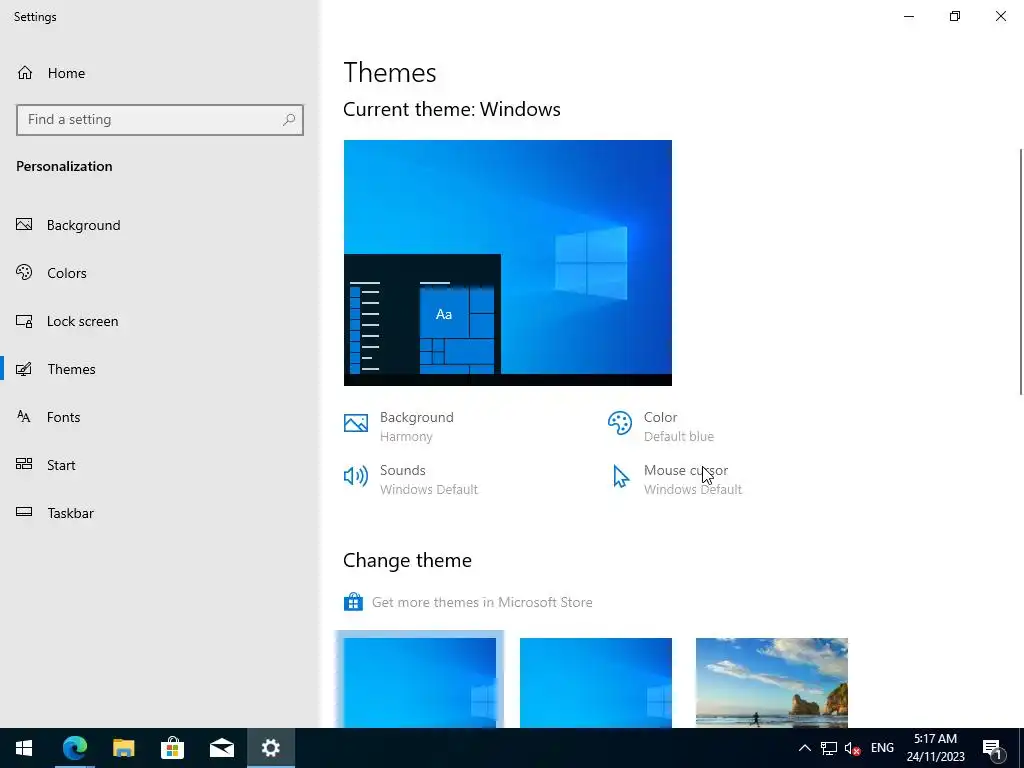Image resolution: width=1024 pixels, height=768 pixels.
Task: Click the search magnifier icon
Action: click(289, 120)
